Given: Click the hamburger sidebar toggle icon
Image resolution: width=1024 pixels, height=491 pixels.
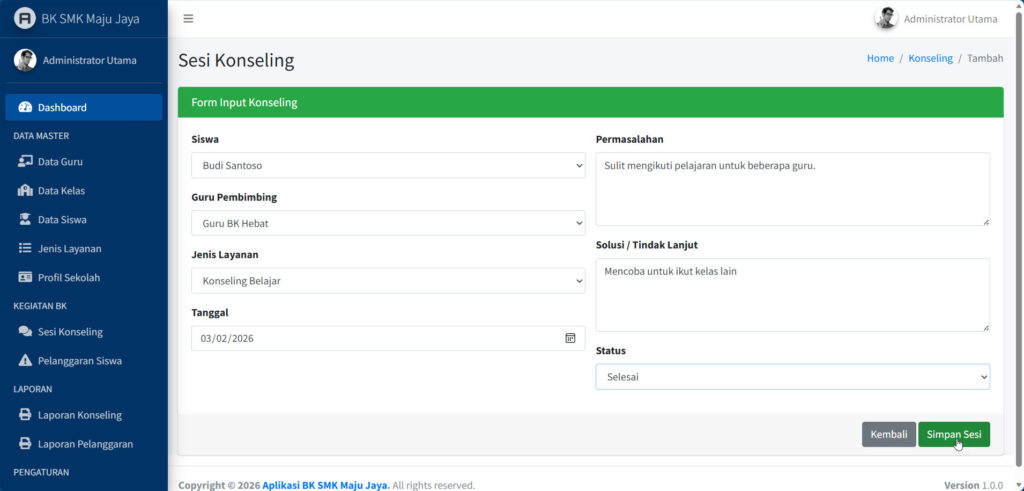Looking at the screenshot, I should pos(188,19).
